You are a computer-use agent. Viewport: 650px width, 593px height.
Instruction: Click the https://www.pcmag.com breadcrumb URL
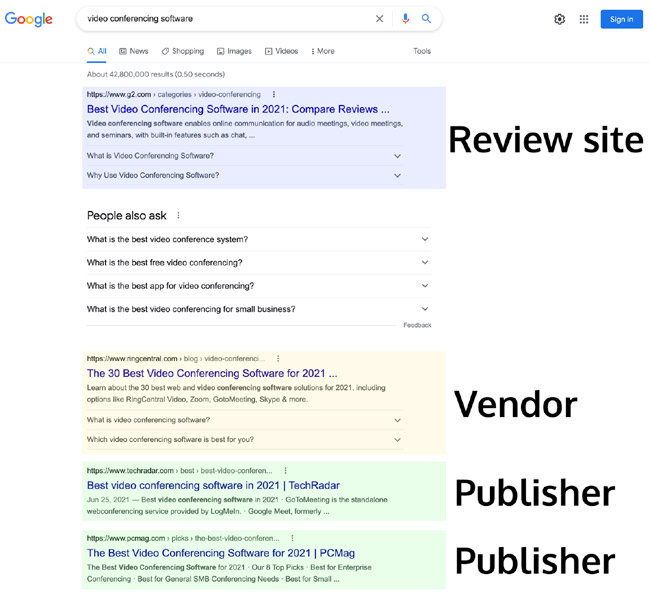(126, 538)
